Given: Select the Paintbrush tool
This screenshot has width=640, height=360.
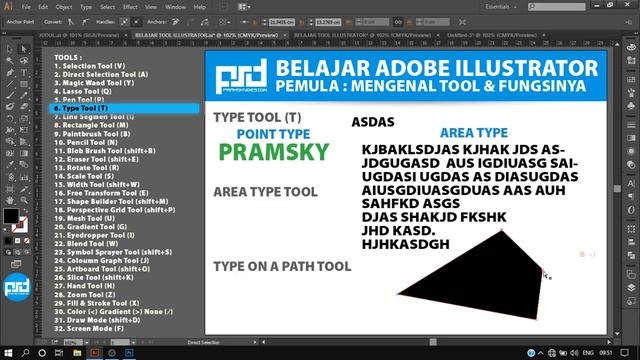Looking at the screenshot, I should [x=10, y=96].
